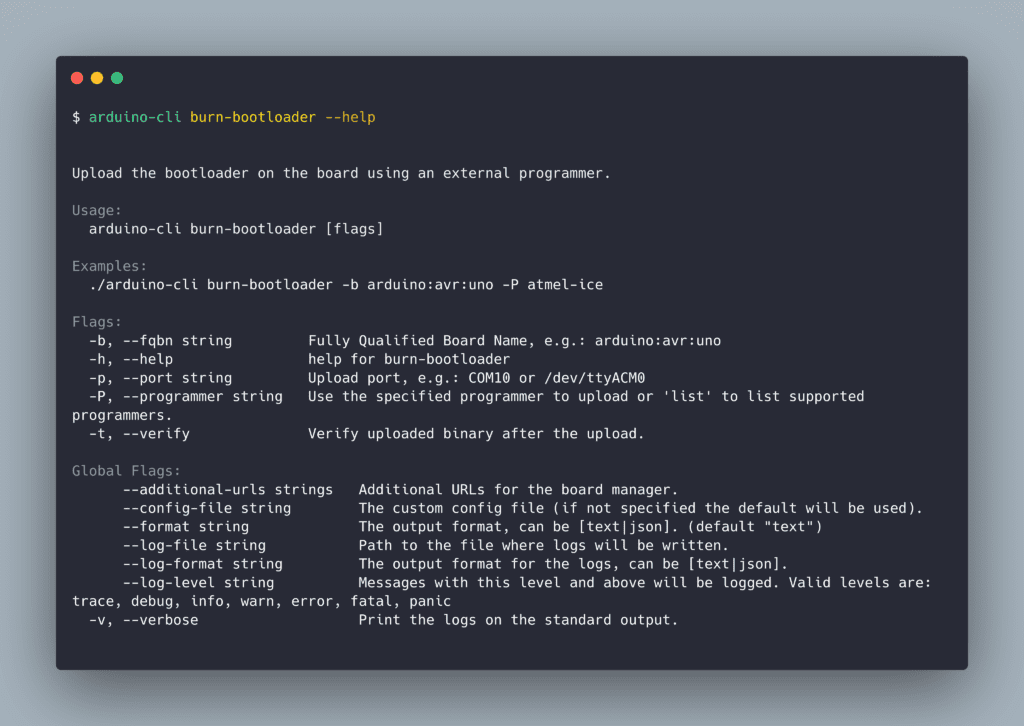The width and height of the screenshot is (1024, 726).
Task: Click the --verbose flag entry
Action: tap(161, 620)
